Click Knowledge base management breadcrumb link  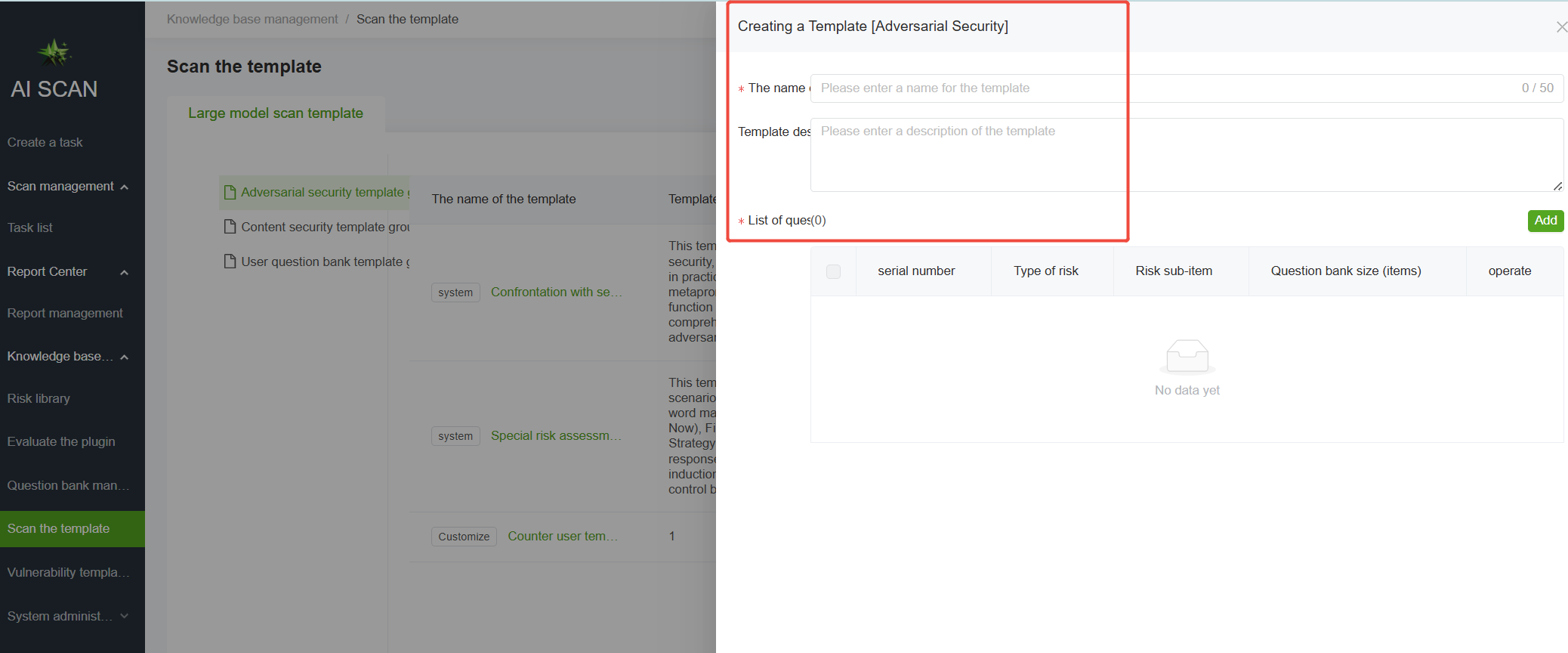252,19
